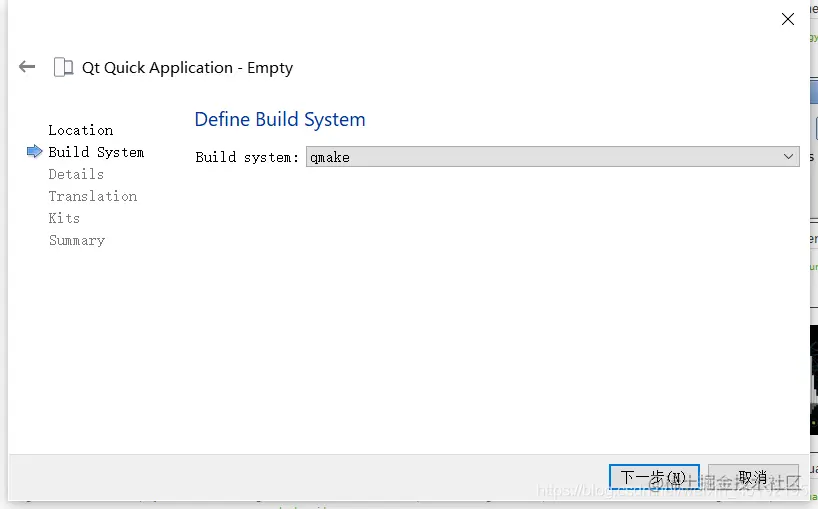Click the Translation step label

tap(93, 196)
